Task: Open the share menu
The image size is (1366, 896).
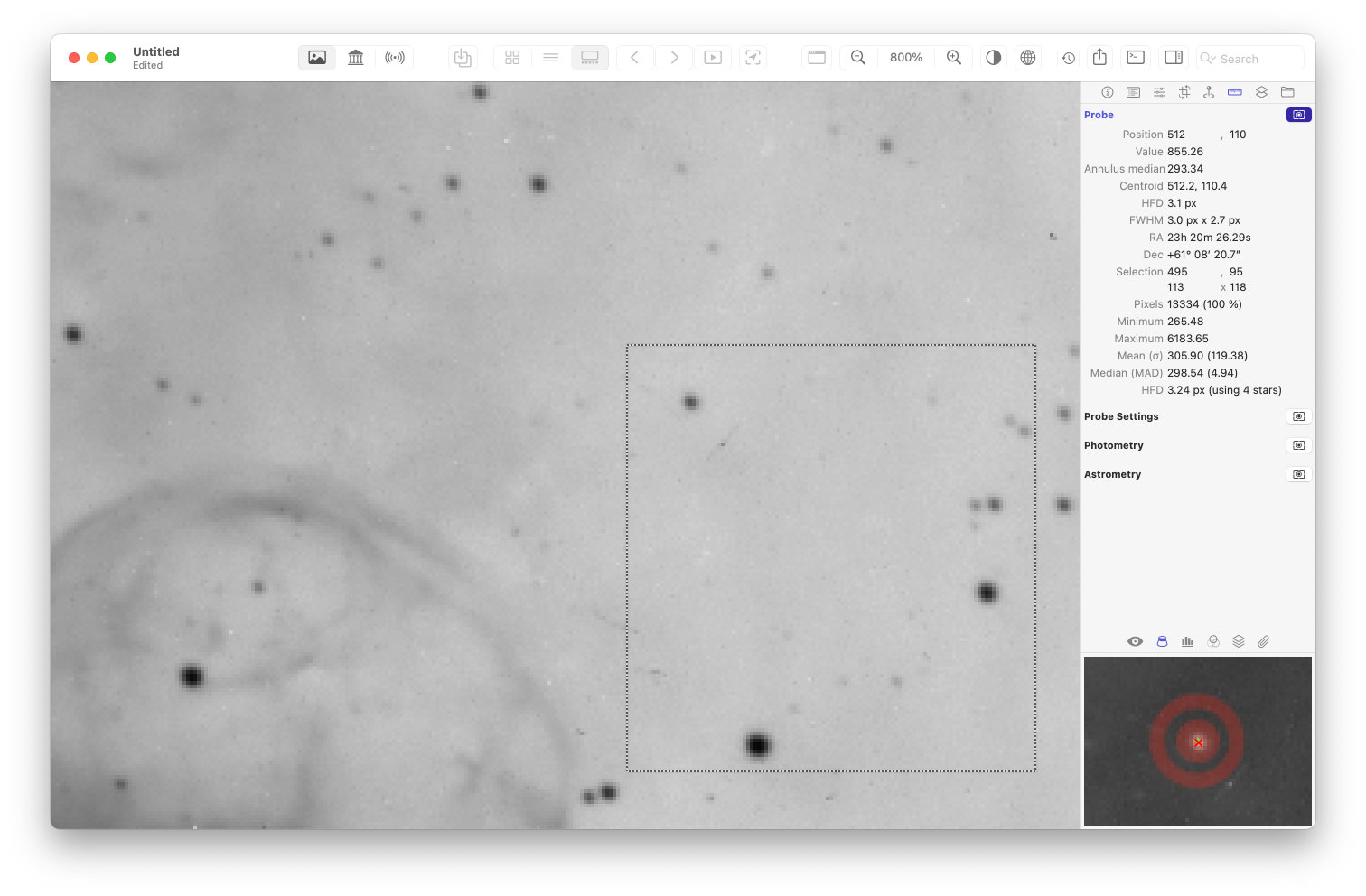Action: [x=1099, y=58]
